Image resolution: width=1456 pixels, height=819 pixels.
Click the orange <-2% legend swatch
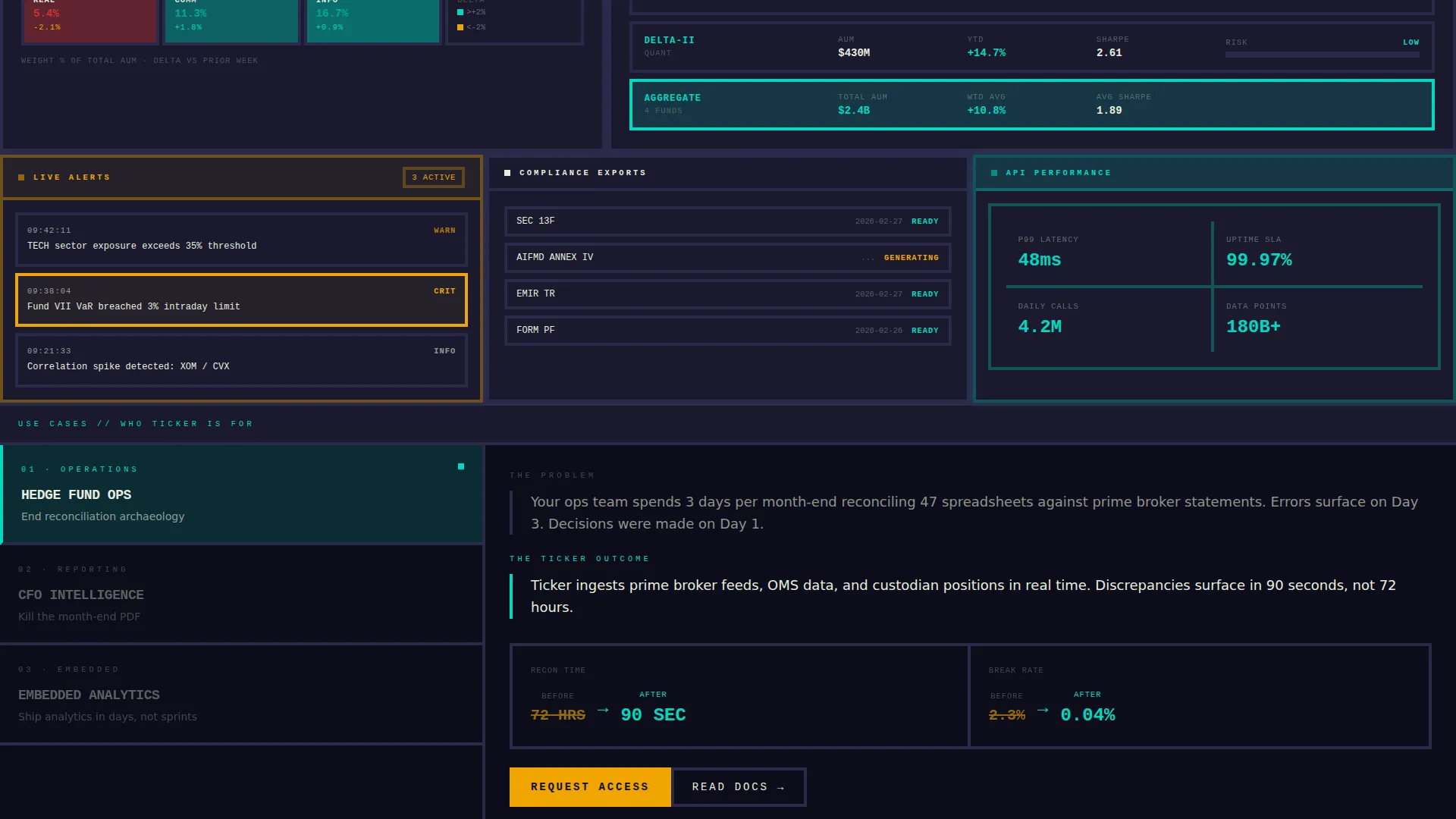460,27
